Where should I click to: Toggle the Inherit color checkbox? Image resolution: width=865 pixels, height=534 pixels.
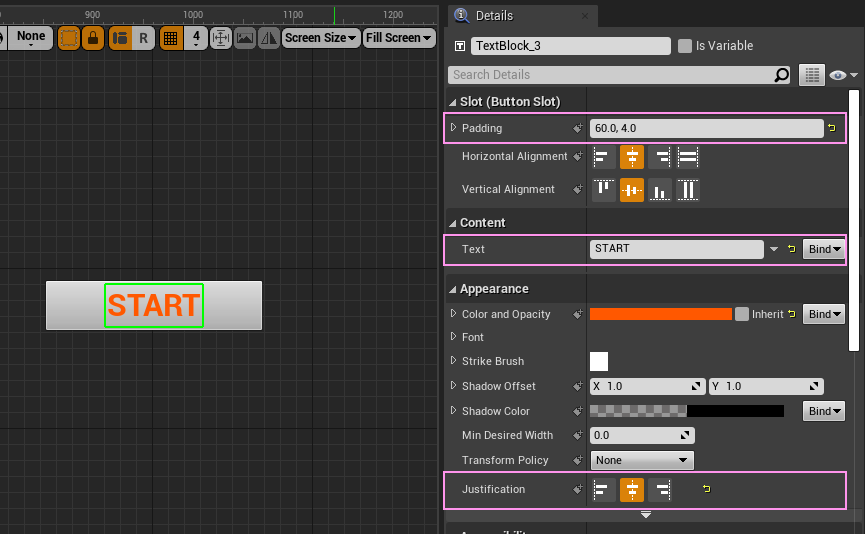(742, 314)
